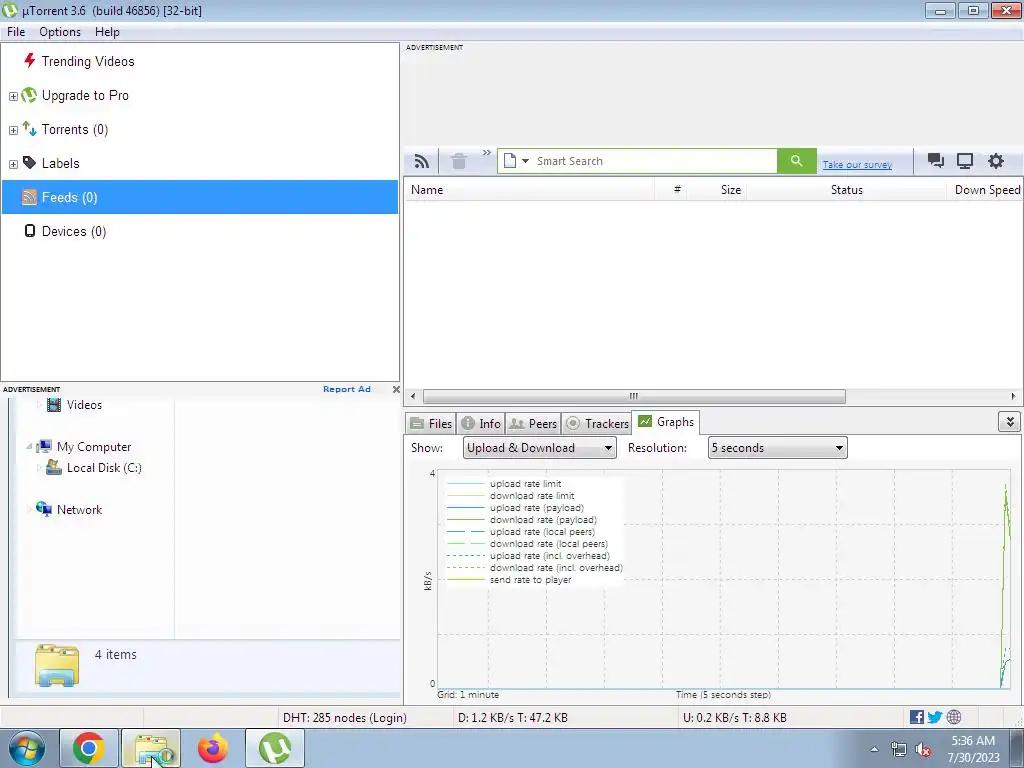Click the taskbar clock 5:36 AM
This screenshot has height=768, width=1024.
[973, 748]
